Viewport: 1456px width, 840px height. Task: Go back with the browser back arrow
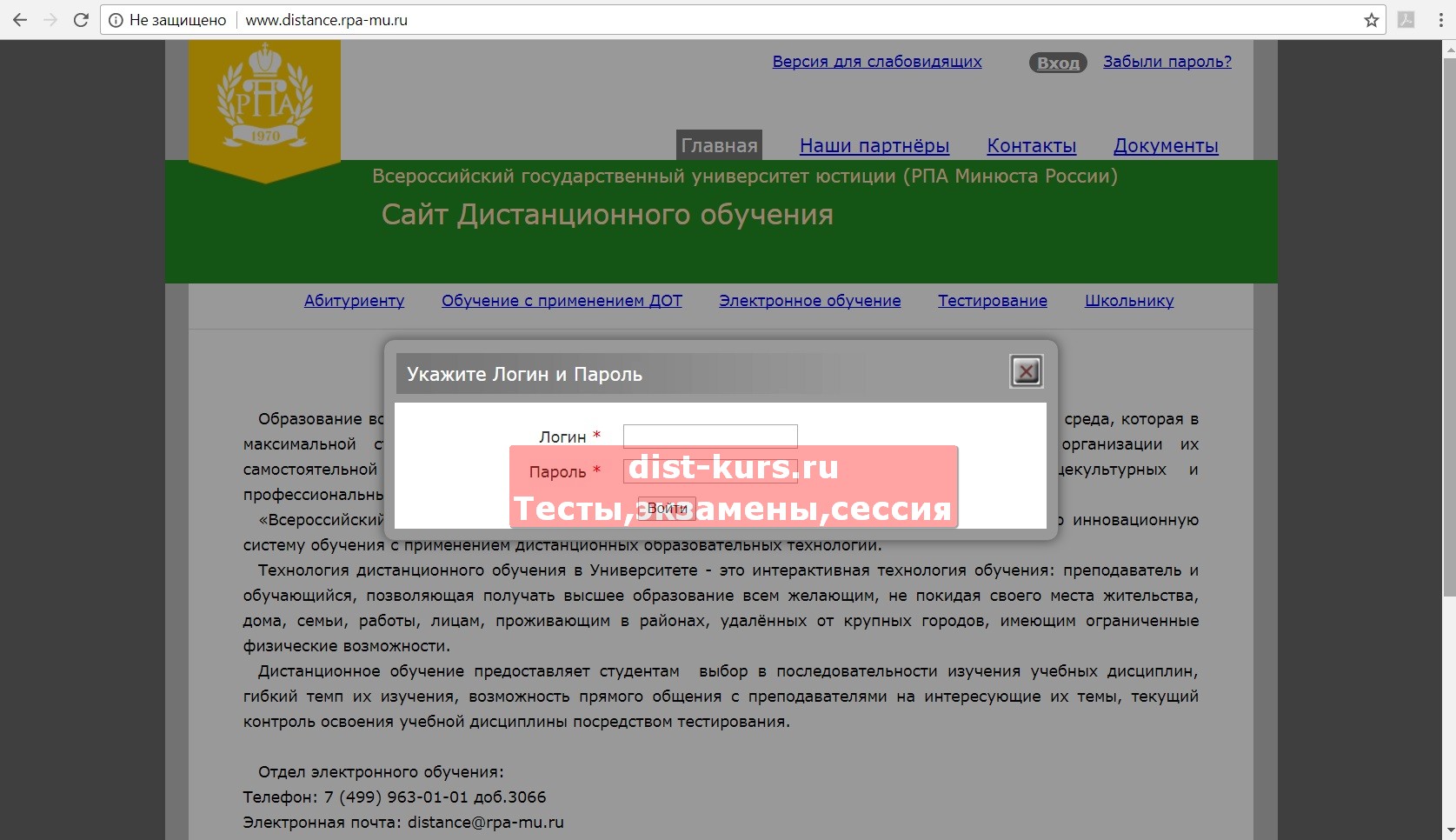20,20
